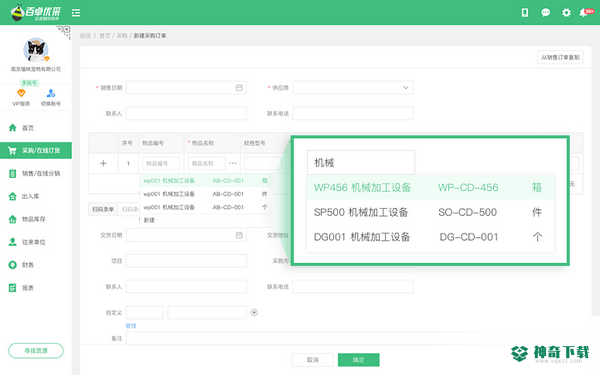Focus the 规格型号 input in row 1
Viewport: 600px width, 375px height.
coord(262,163)
